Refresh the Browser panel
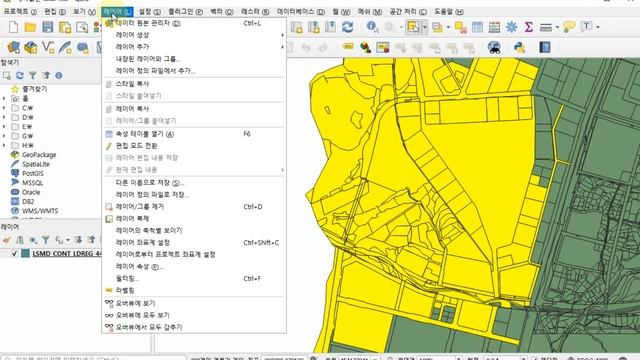The width and height of the screenshot is (640, 360). tap(20, 76)
